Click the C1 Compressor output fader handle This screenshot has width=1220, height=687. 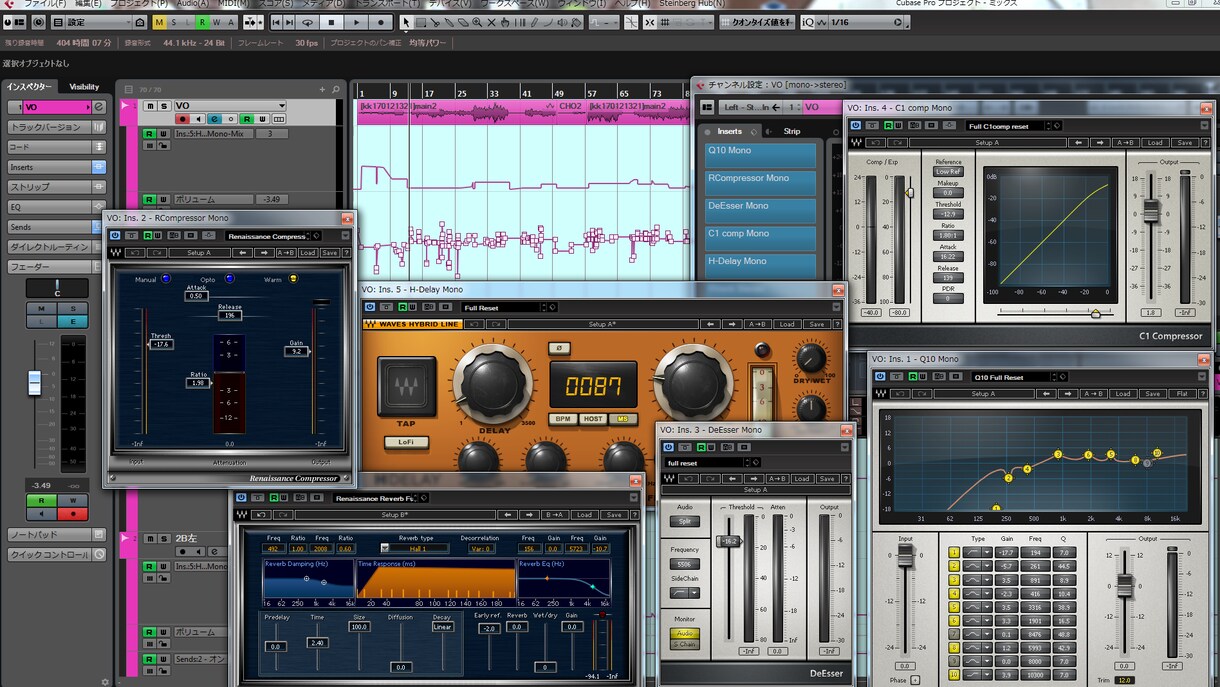pyautogui.click(x=1151, y=211)
